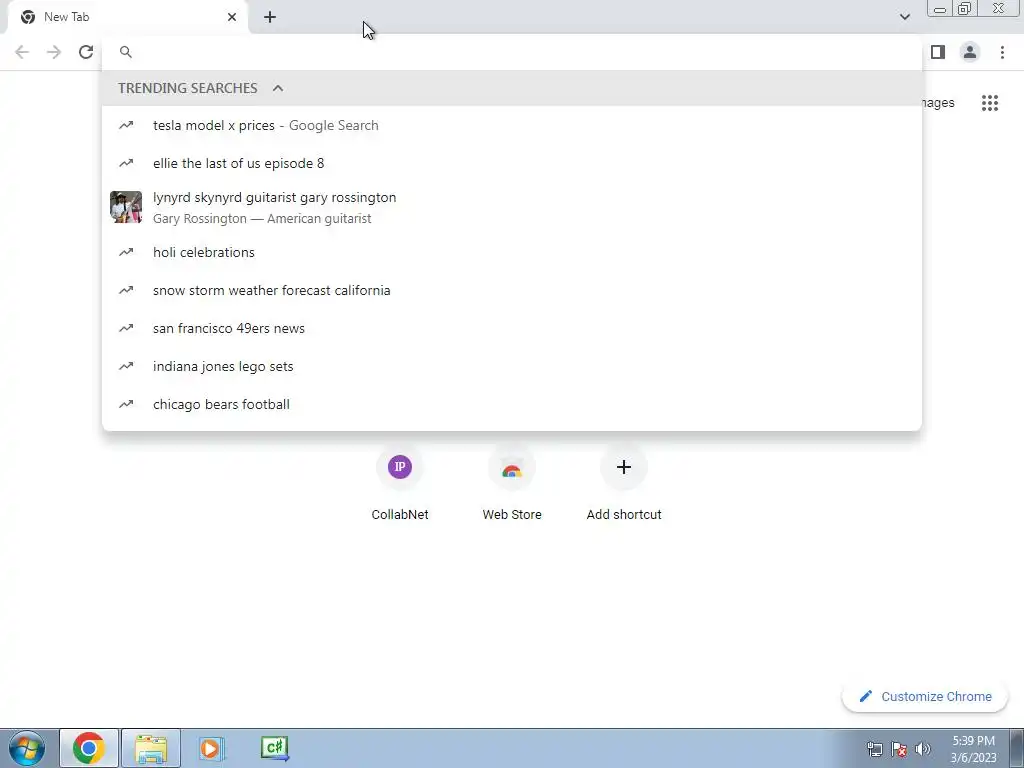
Task: Click Customize Chrome button
Action: (x=925, y=696)
